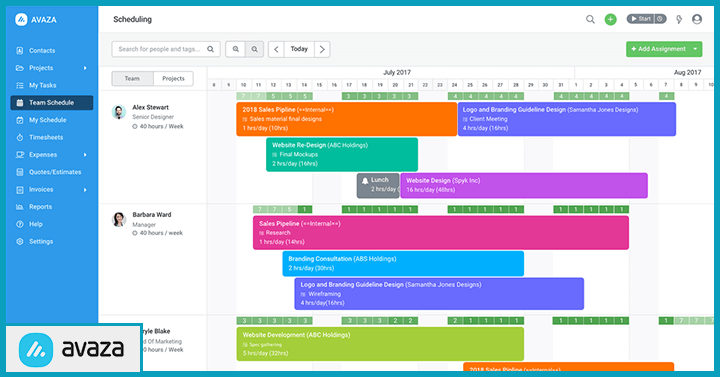The width and height of the screenshot is (720, 377).
Task: Go to previous date range
Action: pos(276,49)
